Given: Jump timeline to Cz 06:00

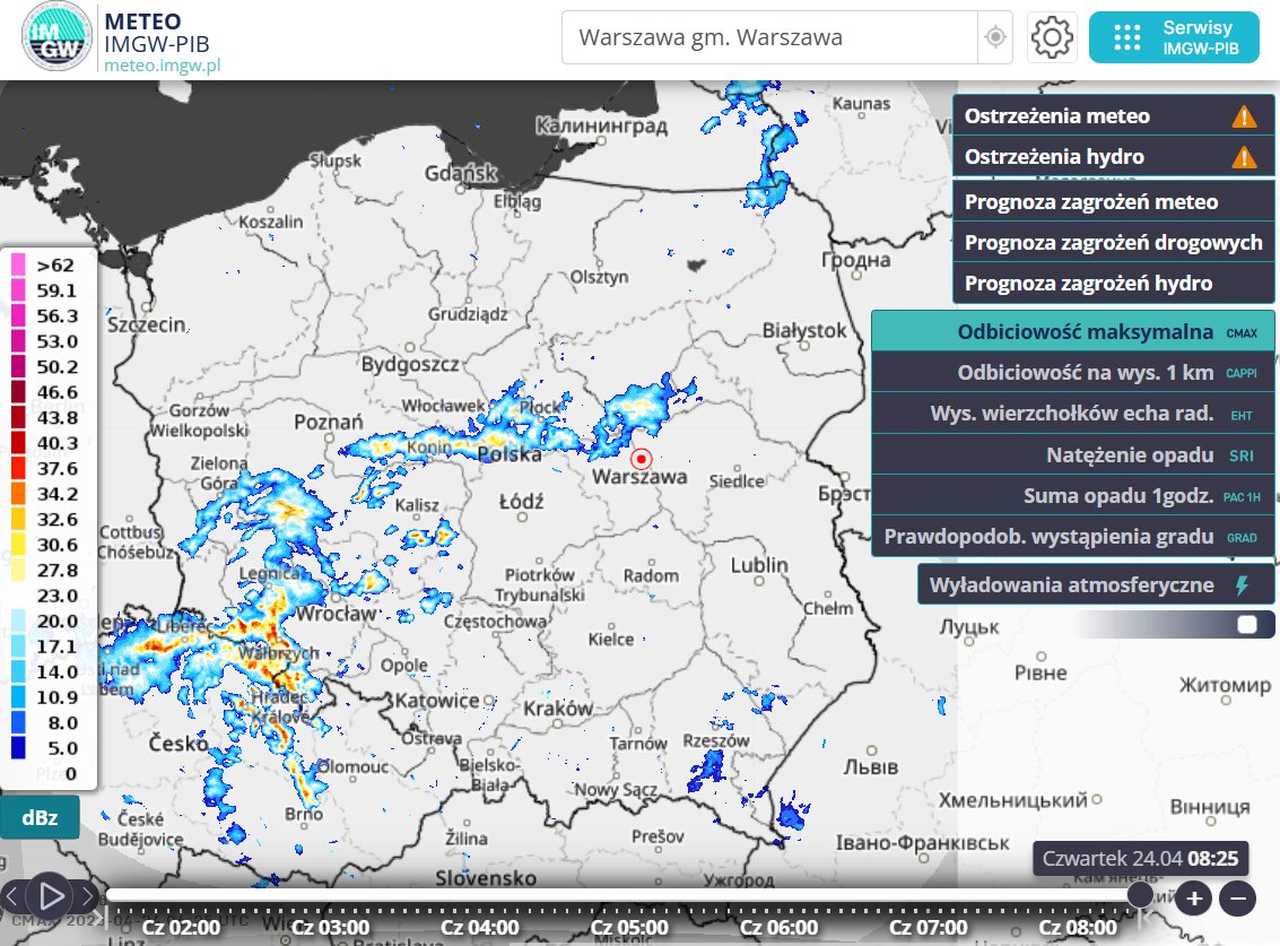Looking at the screenshot, I should [779, 928].
